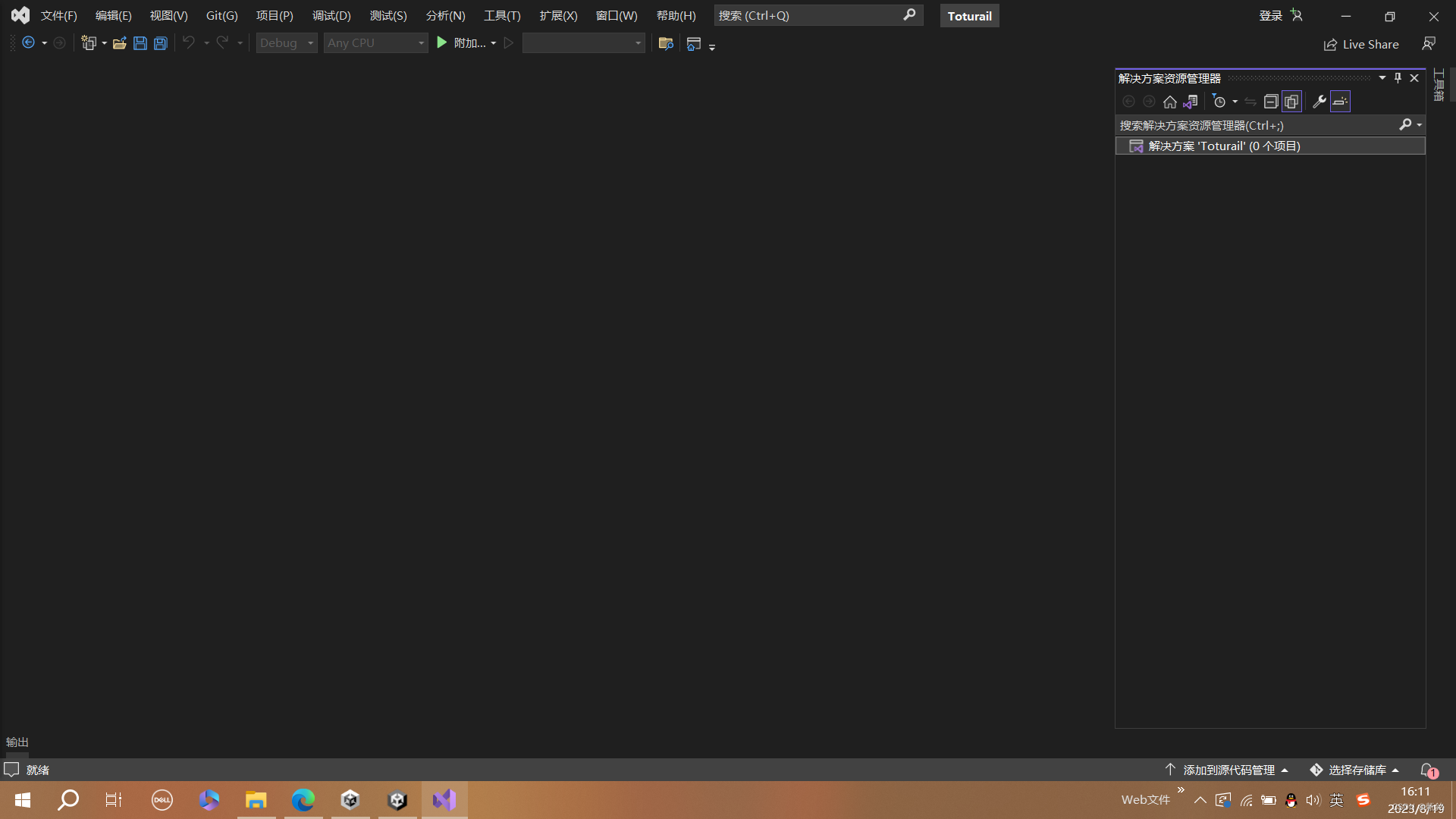This screenshot has height=819, width=1456.
Task: Click 添加到源代码管理 in status bar
Action: [x=1228, y=770]
